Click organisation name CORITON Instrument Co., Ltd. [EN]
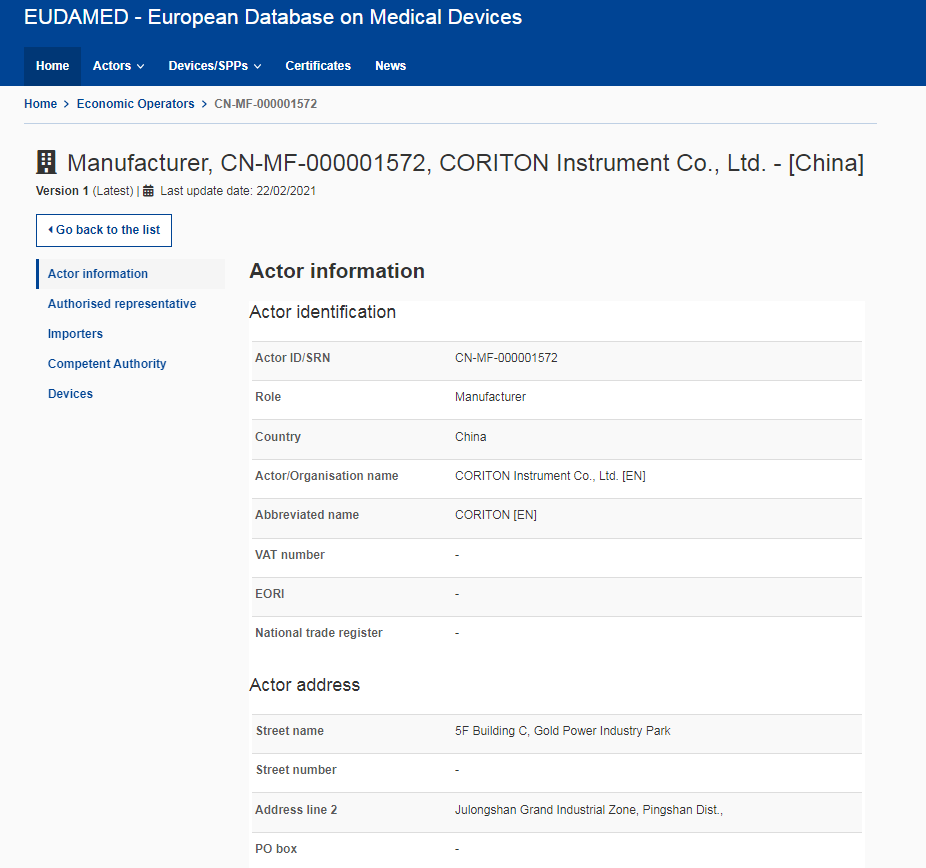 (550, 476)
